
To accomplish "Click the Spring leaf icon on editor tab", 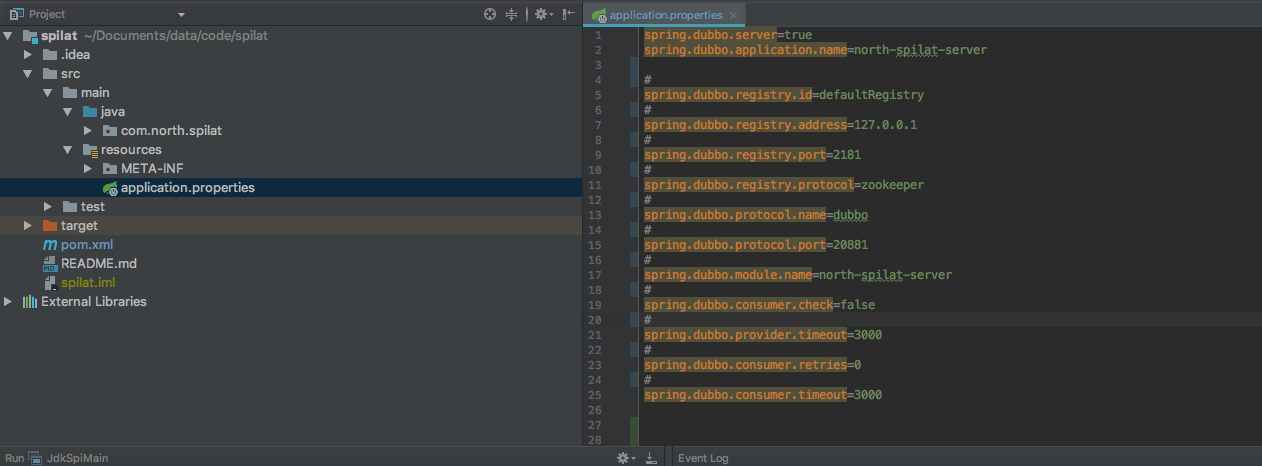I will tap(598, 15).
